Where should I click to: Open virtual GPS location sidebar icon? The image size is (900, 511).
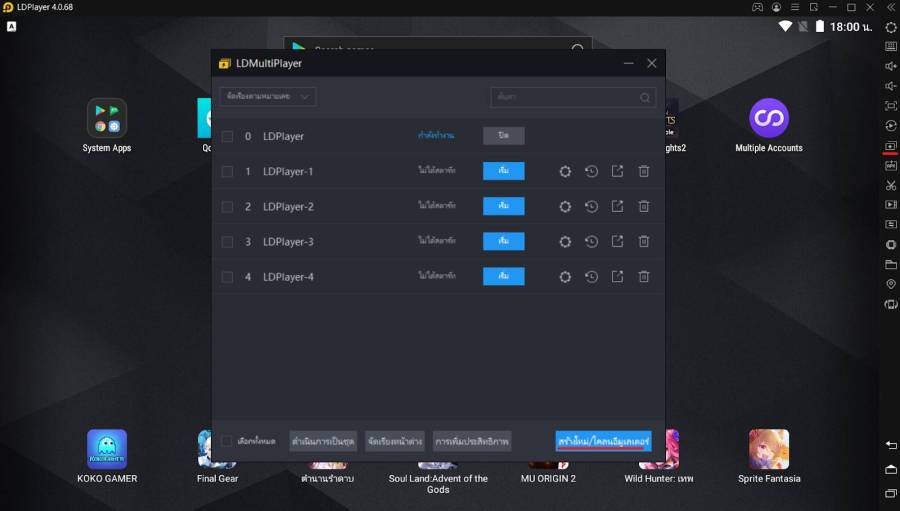coord(891,284)
